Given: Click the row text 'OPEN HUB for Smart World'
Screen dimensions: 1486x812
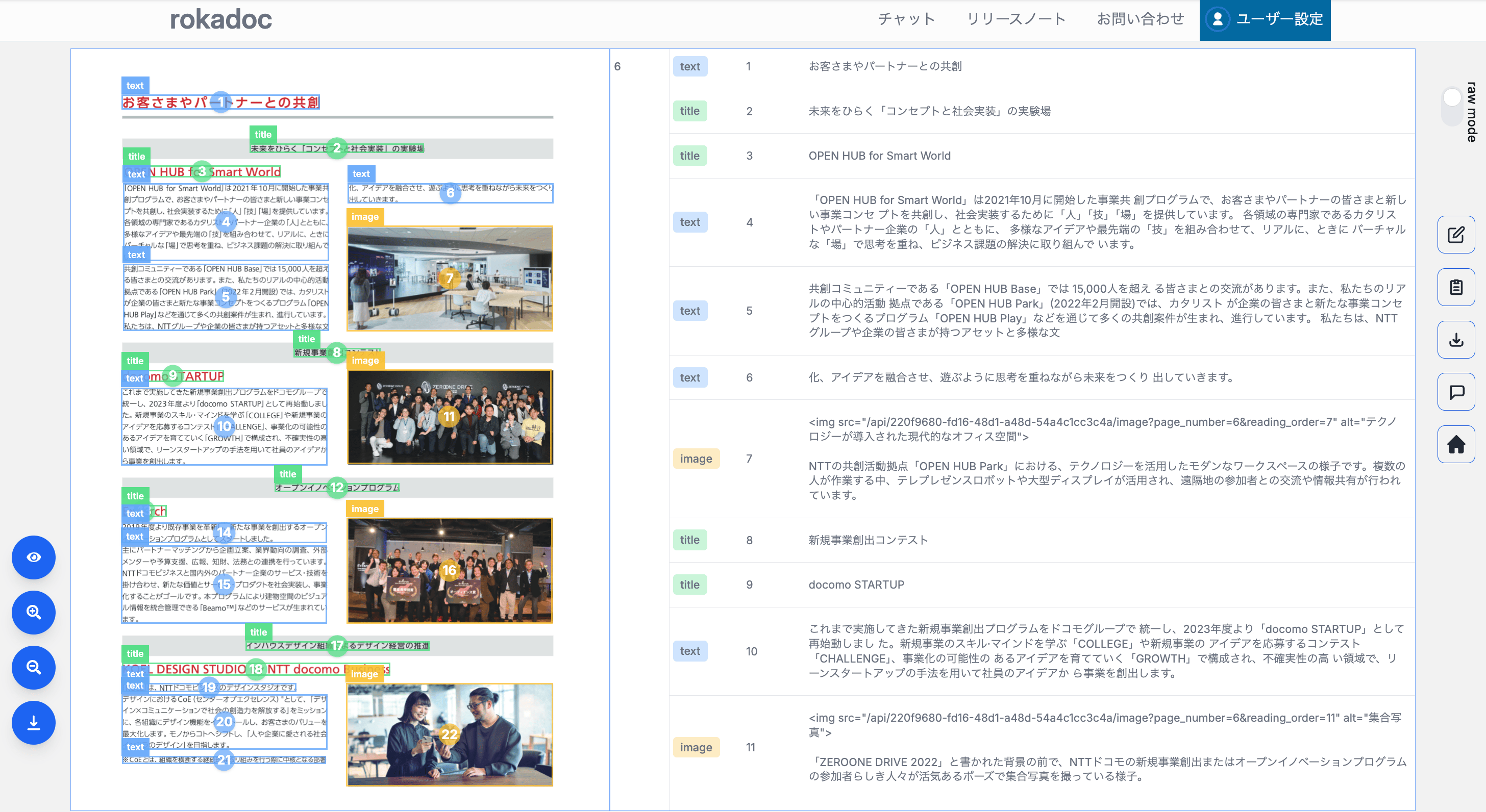Looking at the screenshot, I should [x=880, y=156].
